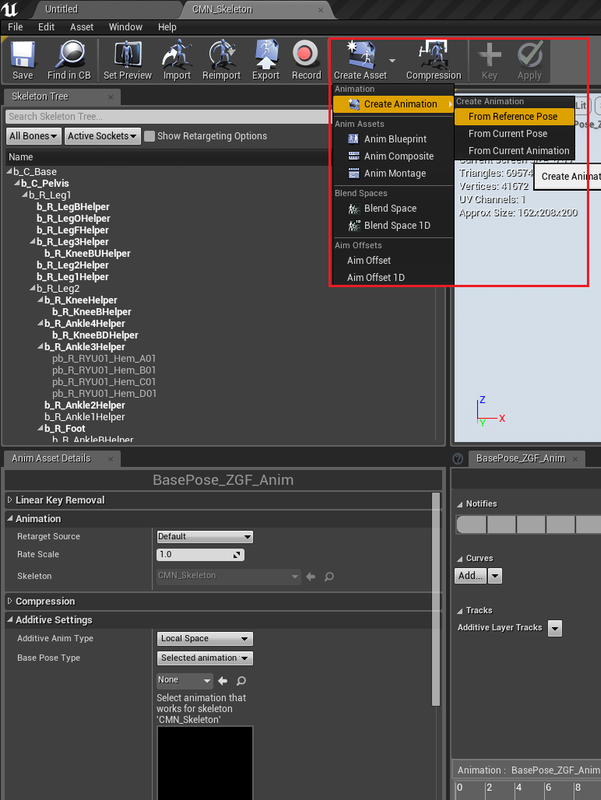Use selected asset arrow beside None
The image size is (601, 800).
222,681
